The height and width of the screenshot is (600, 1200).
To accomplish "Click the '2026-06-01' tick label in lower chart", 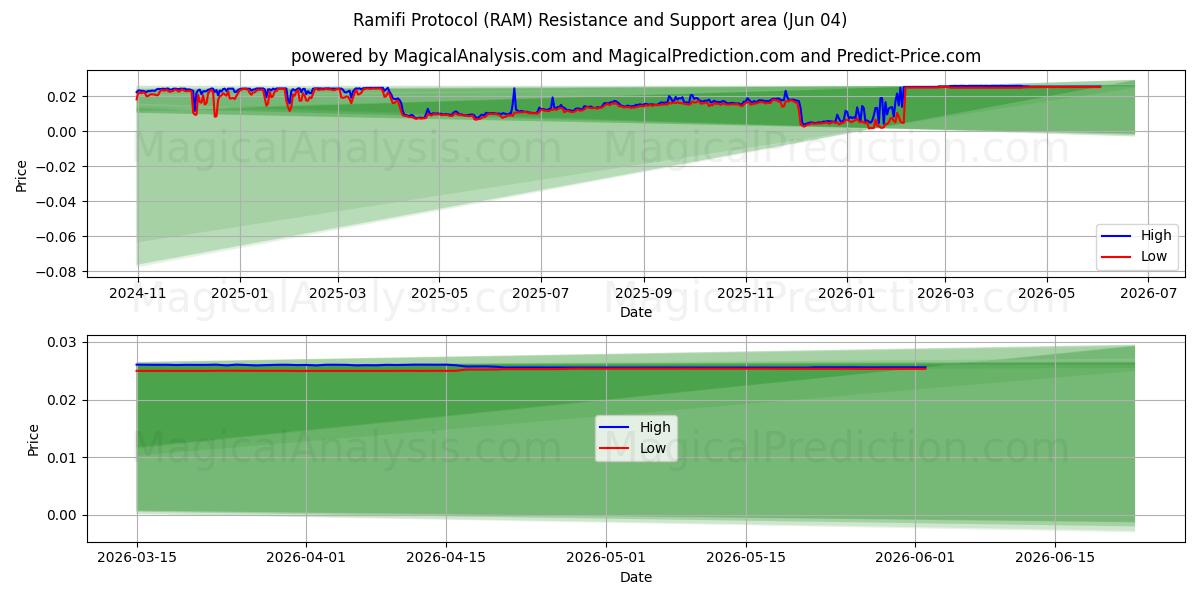I will (914, 558).
